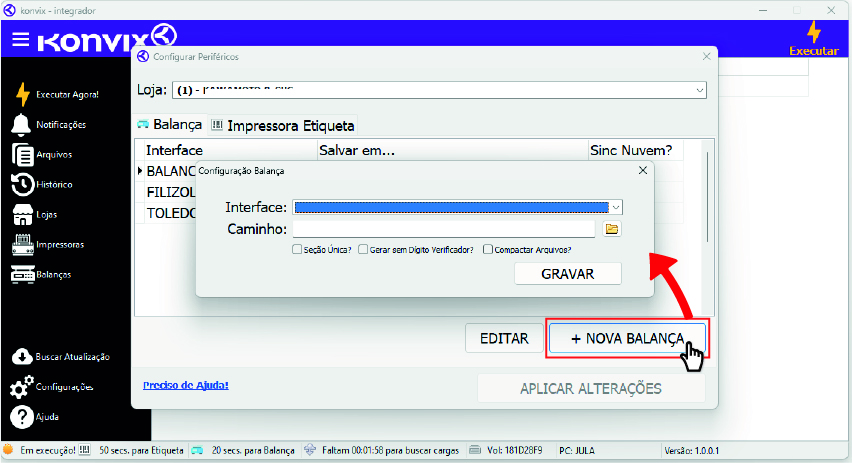Minimize the konvix integrador window
The image size is (852, 463).
[763, 10]
